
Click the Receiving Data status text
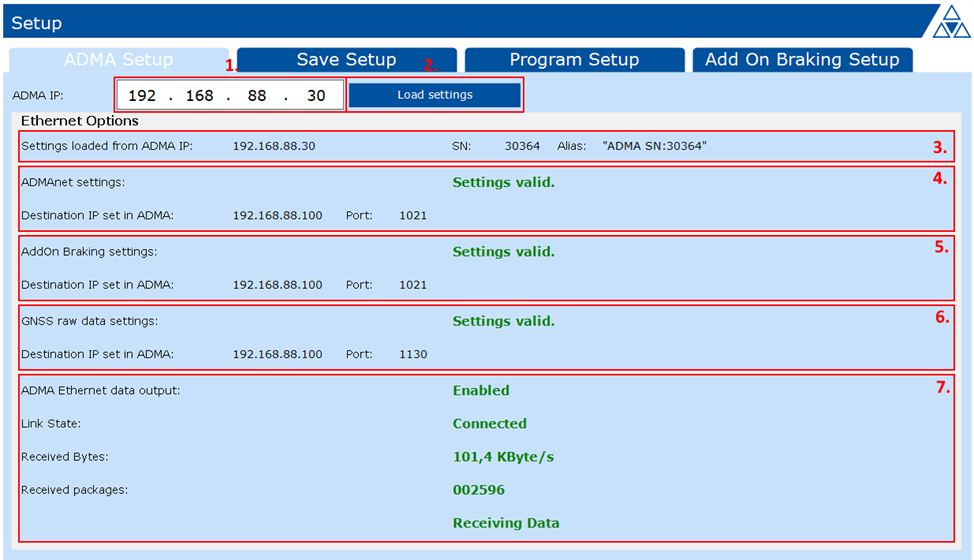click(506, 523)
